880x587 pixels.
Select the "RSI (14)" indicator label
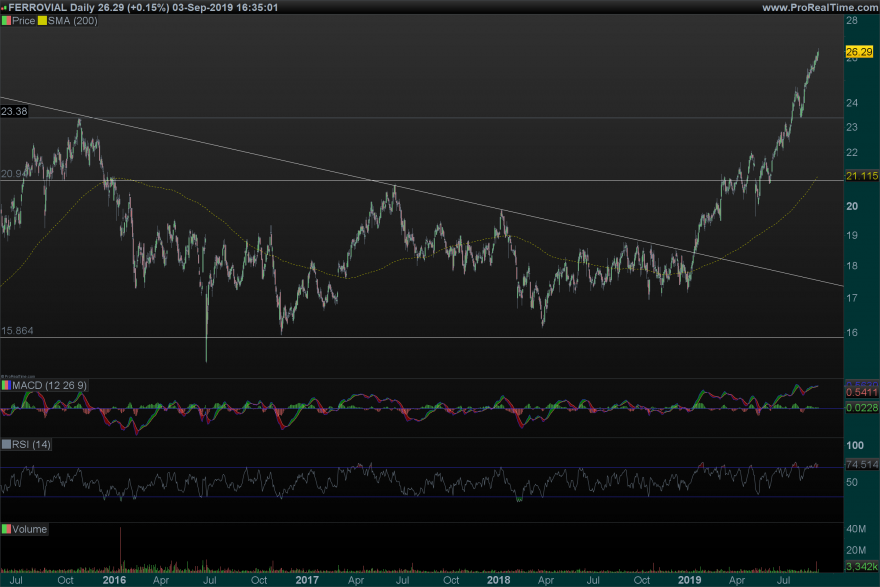(31, 444)
